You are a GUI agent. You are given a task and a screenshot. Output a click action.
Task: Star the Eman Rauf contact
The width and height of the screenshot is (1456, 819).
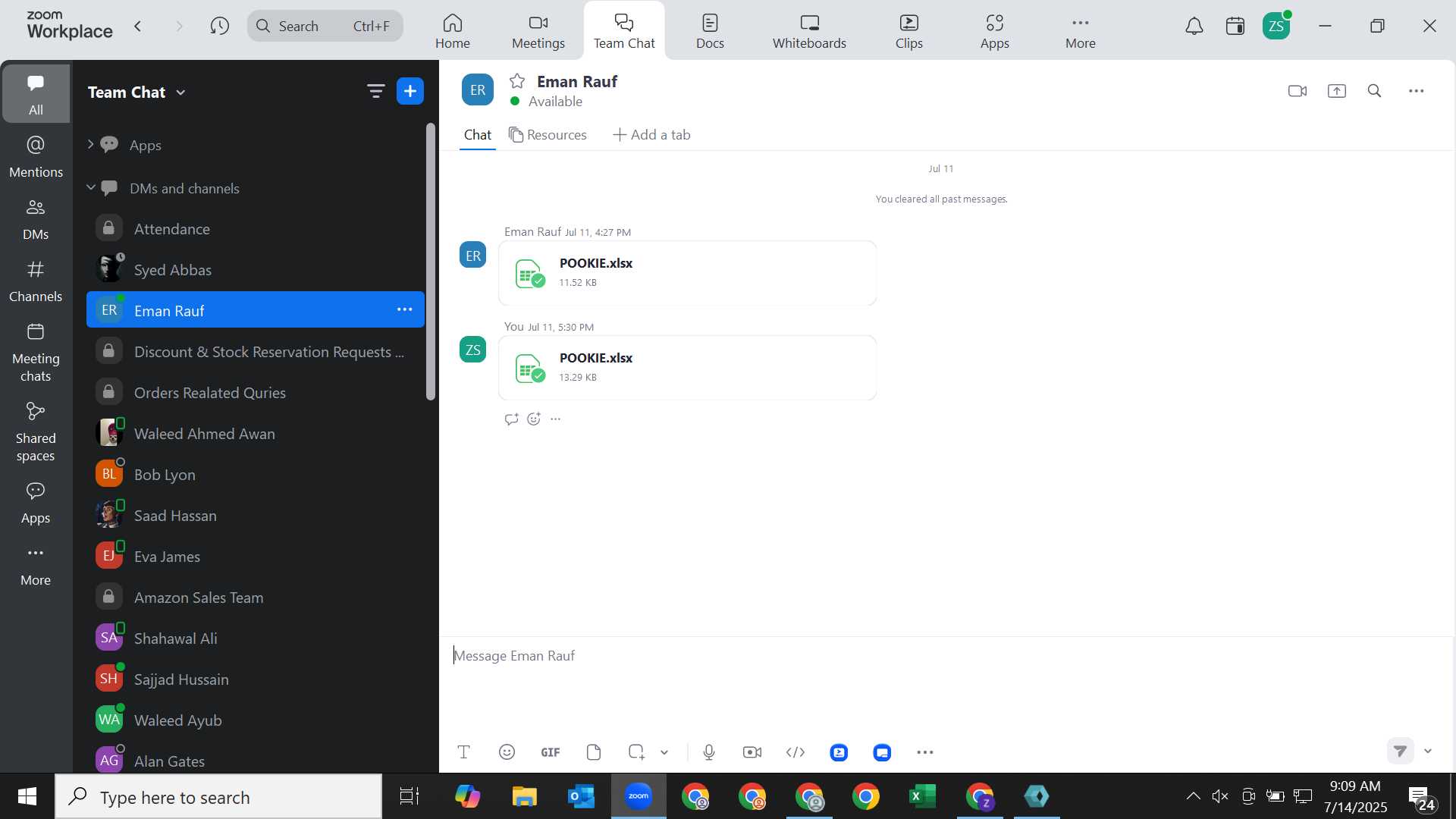click(517, 81)
